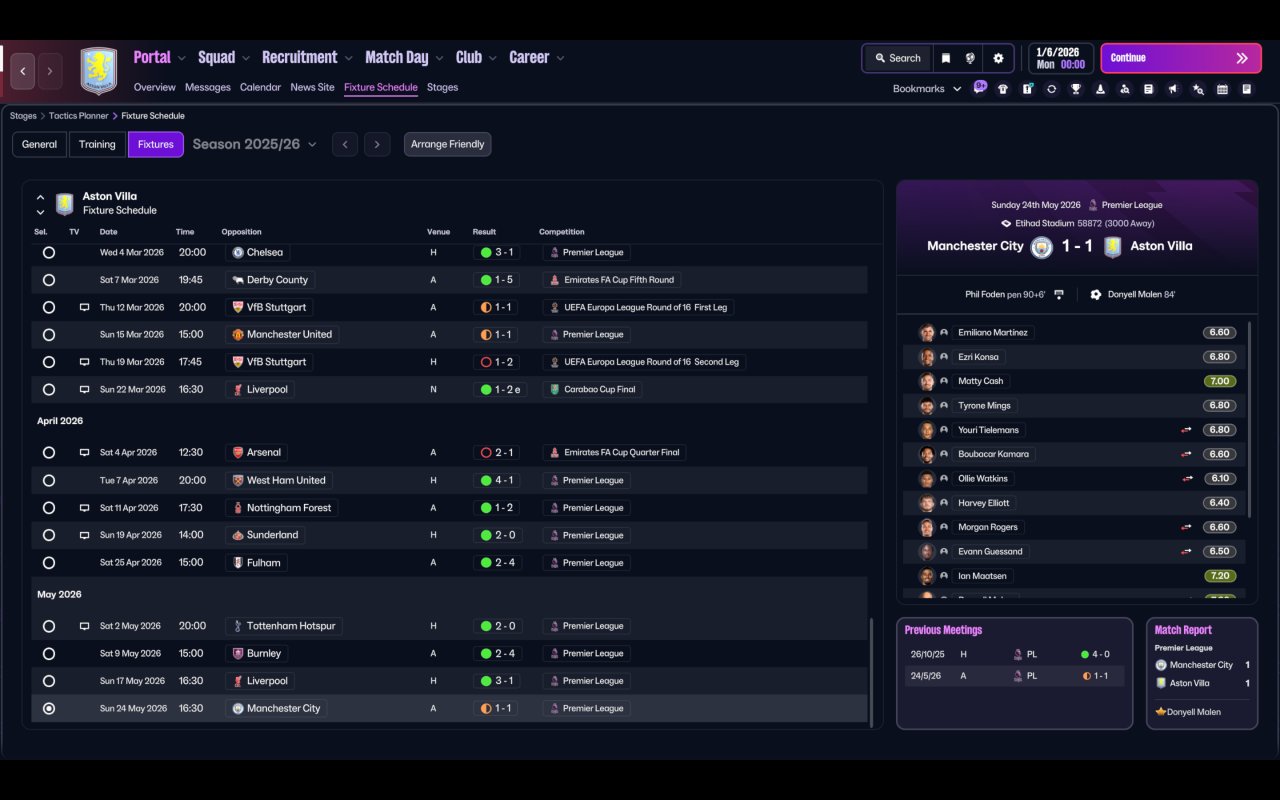The width and height of the screenshot is (1280, 800).
Task: Open the calendar grid bookmark icon
Action: [1222, 89]
